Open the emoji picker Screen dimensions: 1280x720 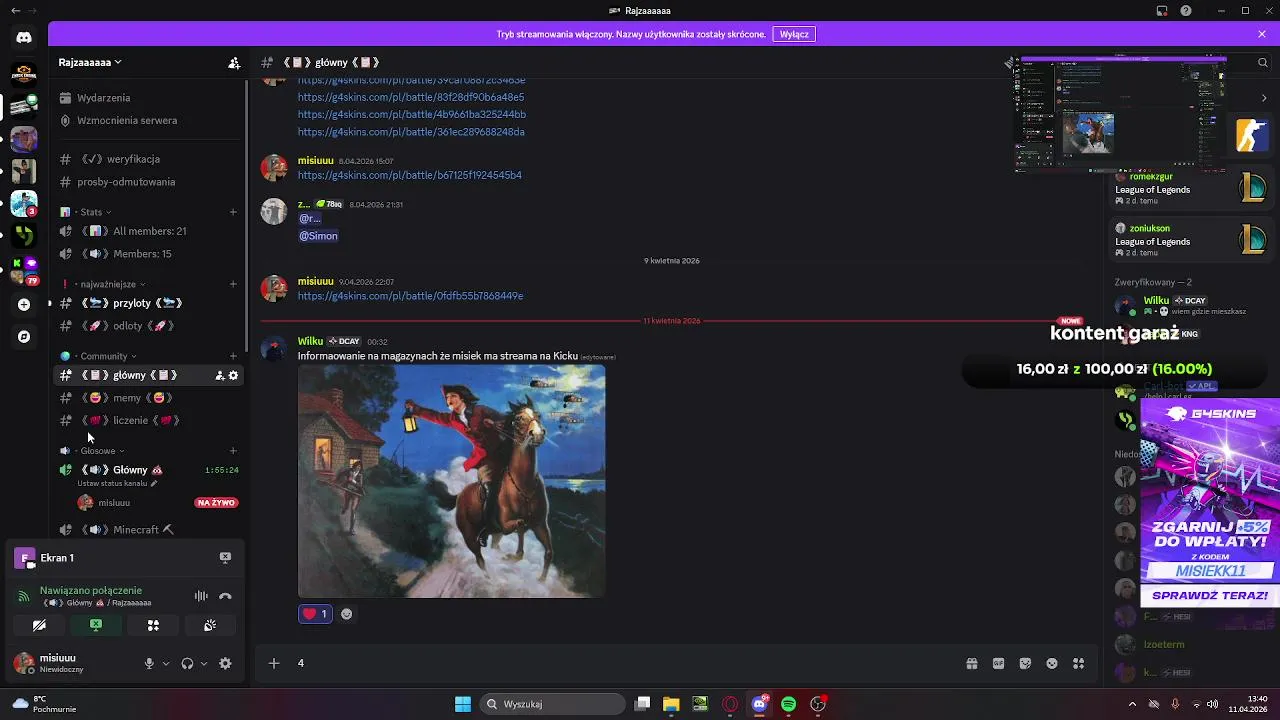pyautogui.click(x=1052, y=663)
